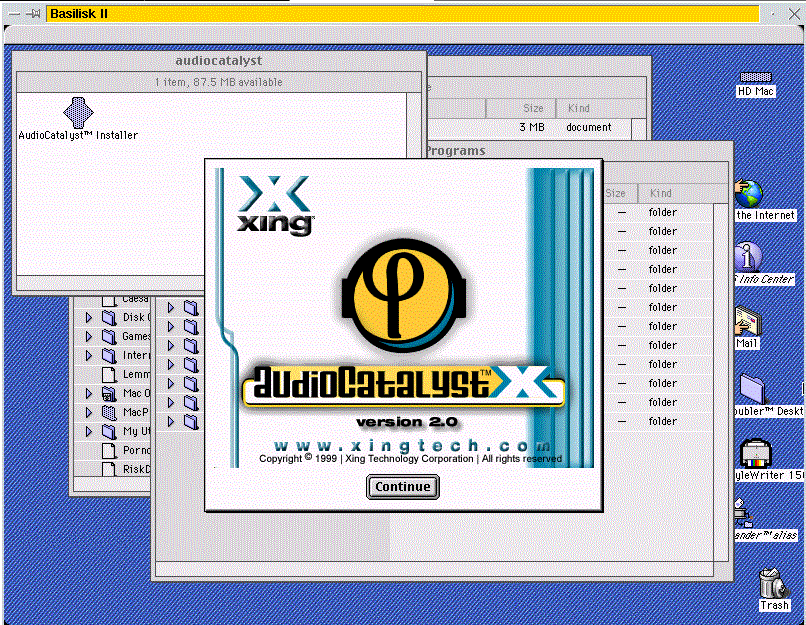Select the HD Mac drive icon
This screenshot has width=806, height=625.
[x=756, y=77]
